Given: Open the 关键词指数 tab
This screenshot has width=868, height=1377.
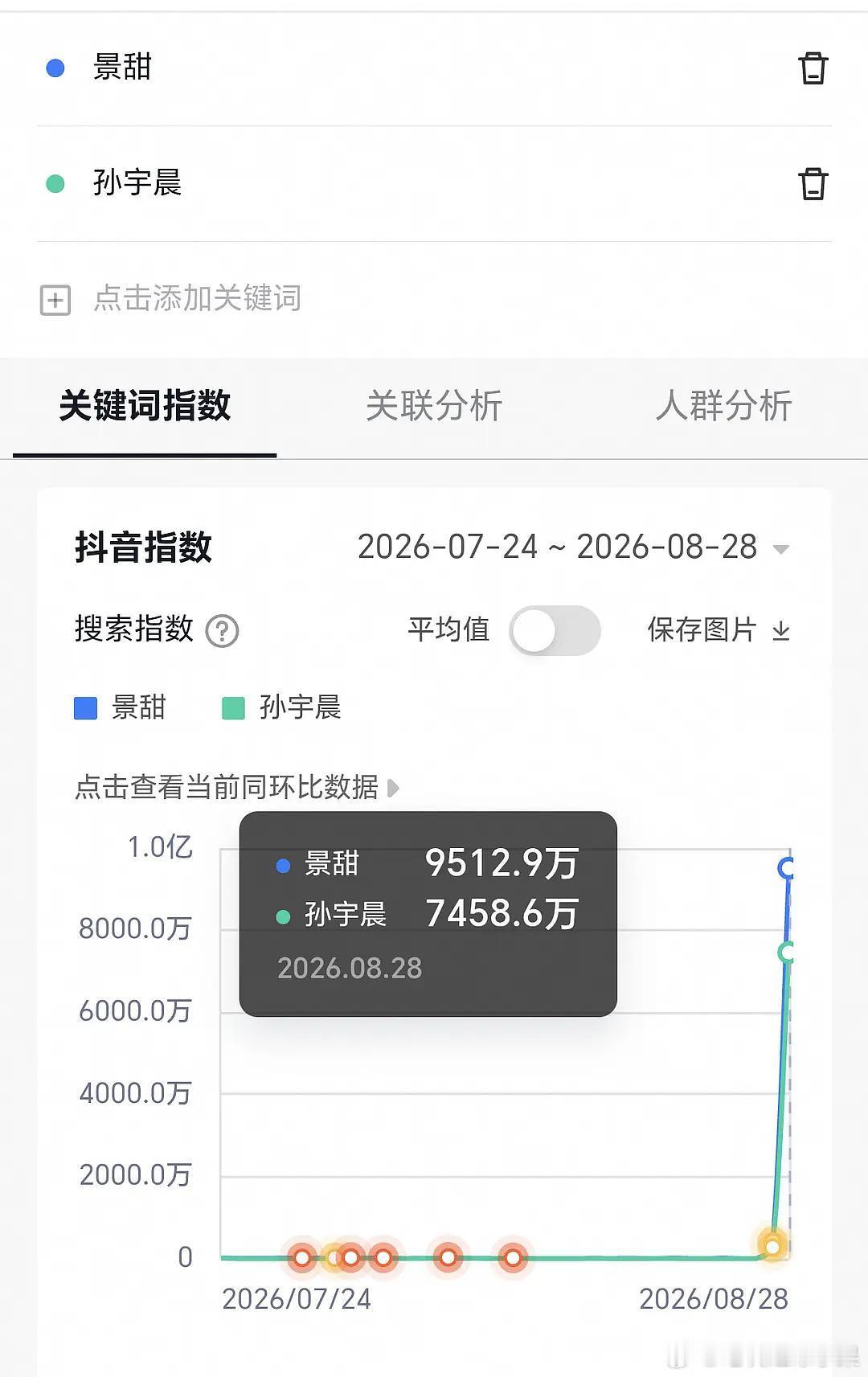Looking at the screenshot, I should click(x=145, y=405).
